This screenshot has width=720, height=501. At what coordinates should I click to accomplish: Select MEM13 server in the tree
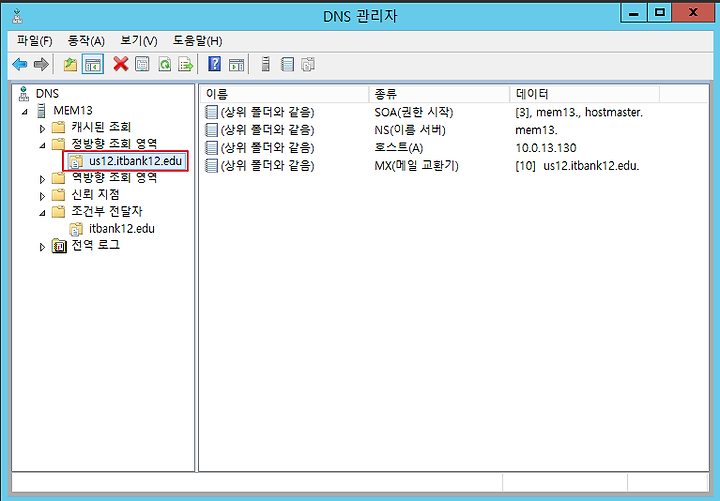point(73,110)
